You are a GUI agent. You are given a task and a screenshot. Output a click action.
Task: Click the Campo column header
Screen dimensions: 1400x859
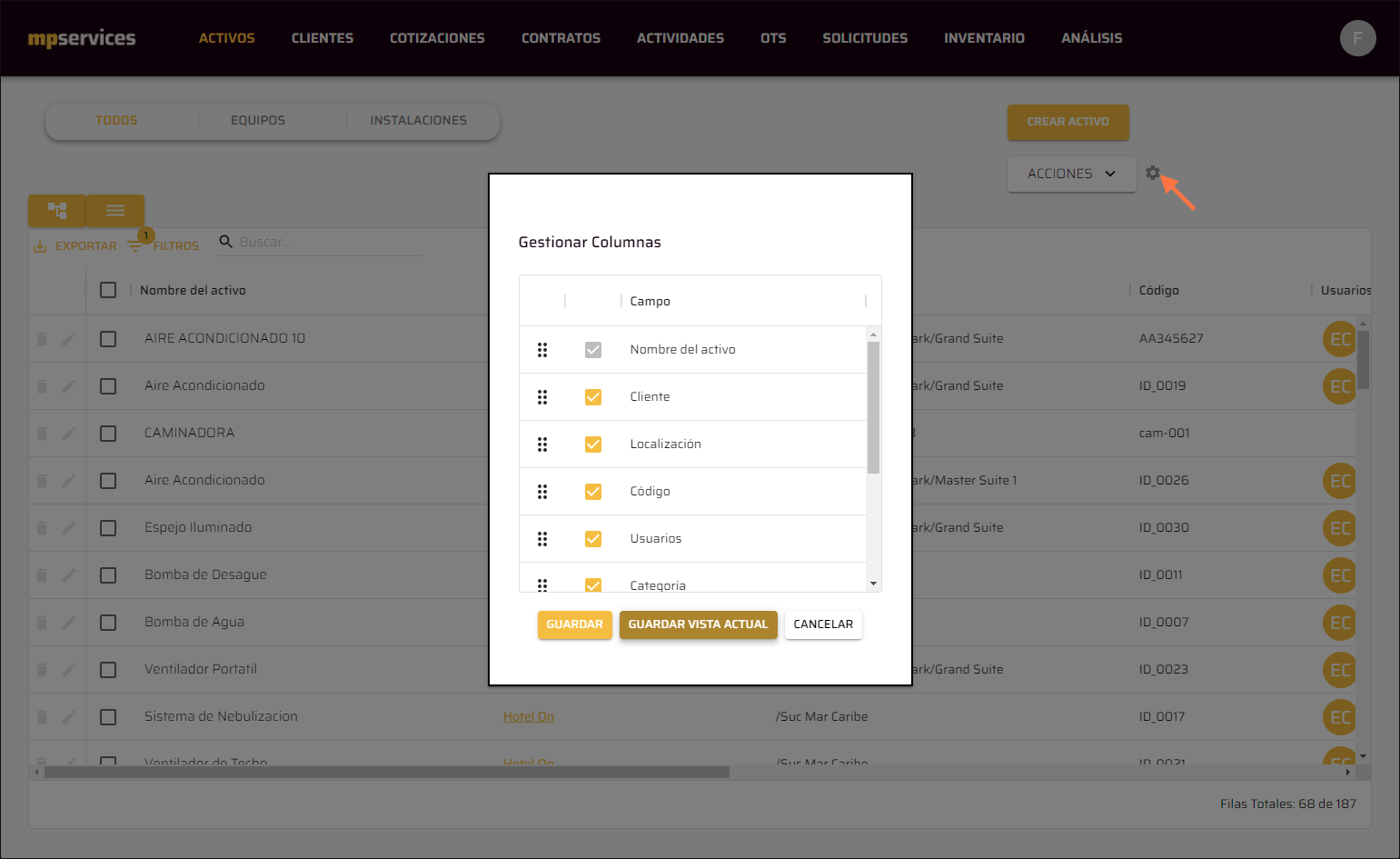(x=650, y=301)
